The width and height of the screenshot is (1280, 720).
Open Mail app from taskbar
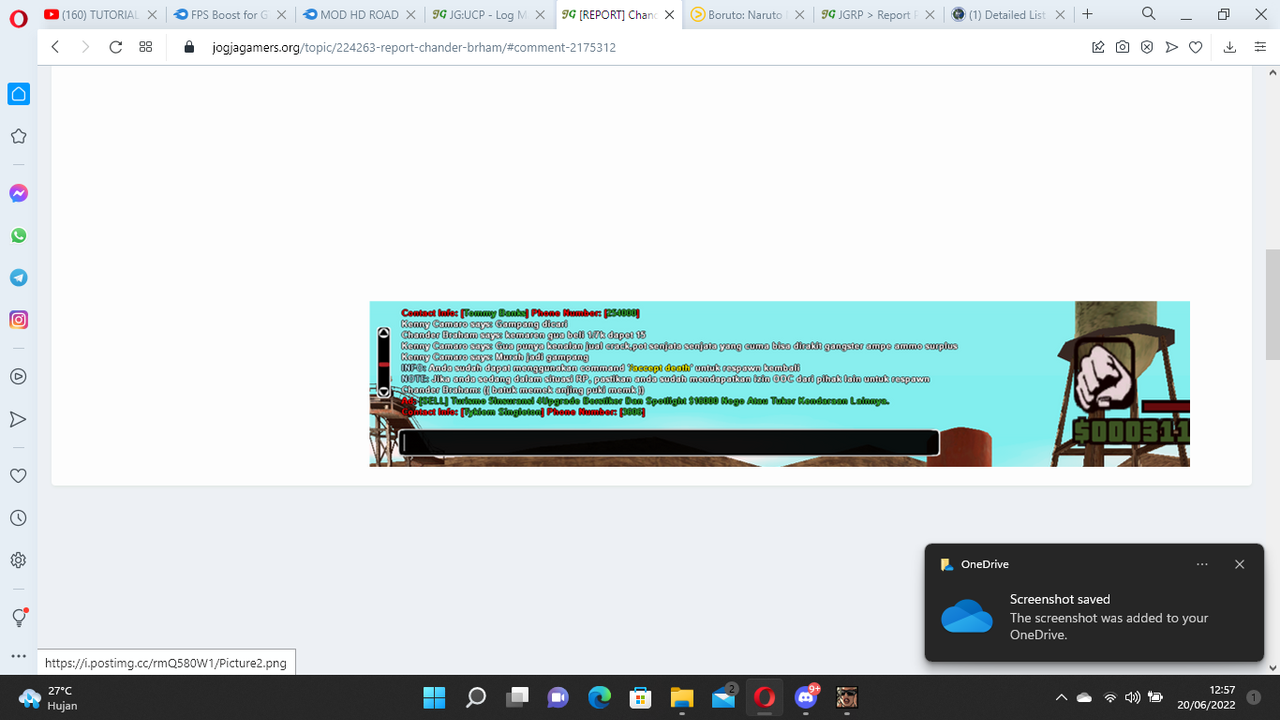723,697
